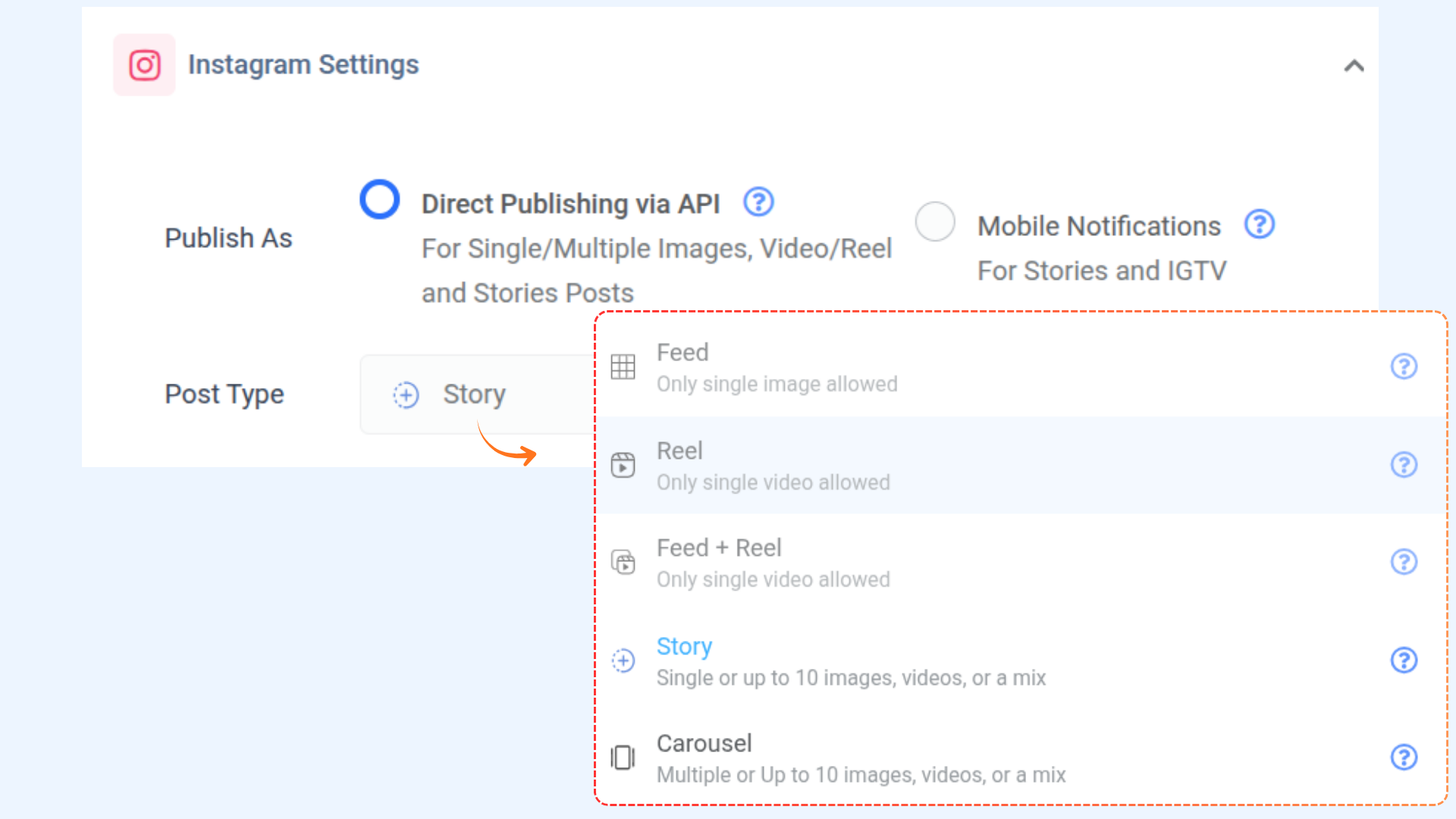Open help for Mobile Notifications
1456x819 pixels.
coord(1260,224)
